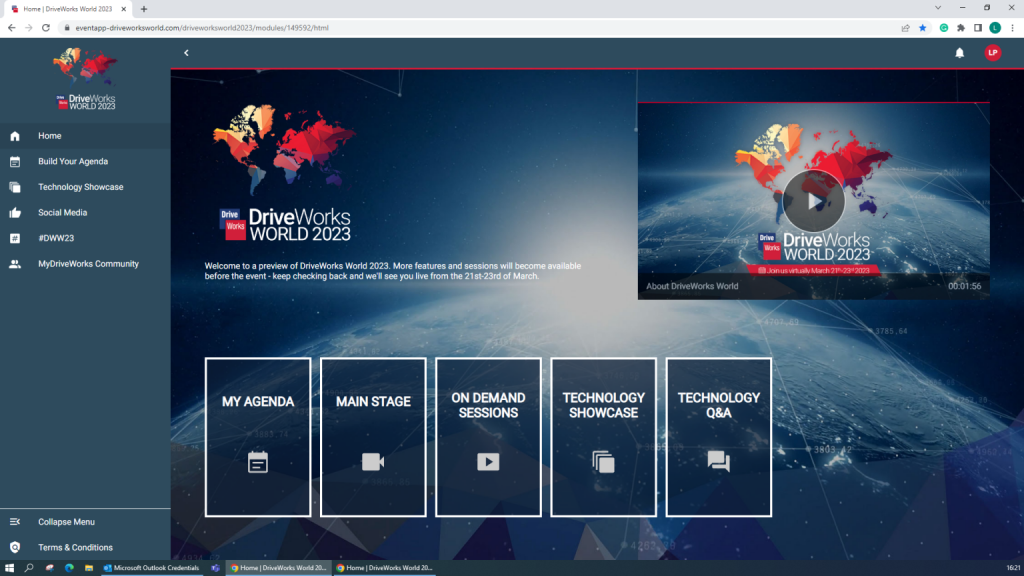Viewport: 1024px width, 576px height.
Task: Click the taskbar clock showing 16:21
Action: (1013, 568)
